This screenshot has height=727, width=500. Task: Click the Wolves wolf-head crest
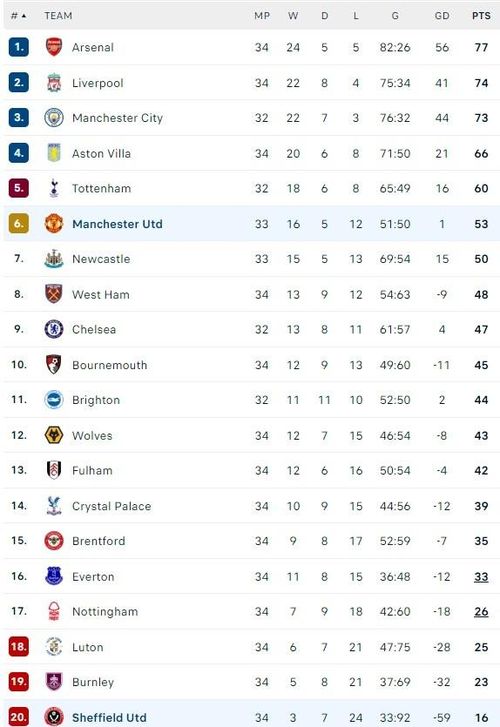(x=54, y=435)
